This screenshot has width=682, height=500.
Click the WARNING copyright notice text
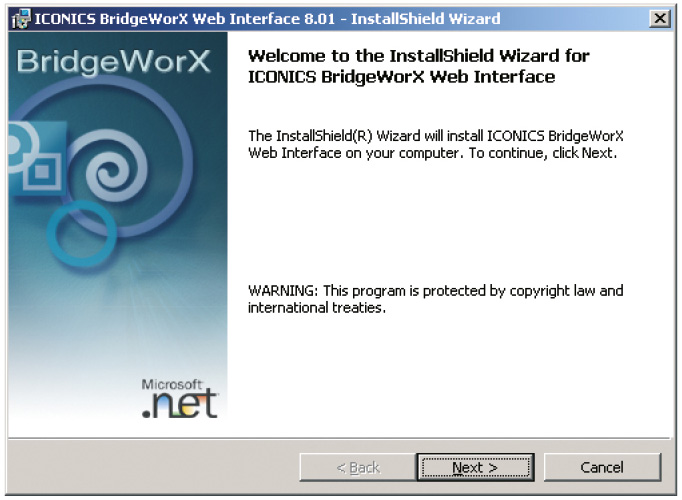(x=435, y=290)
